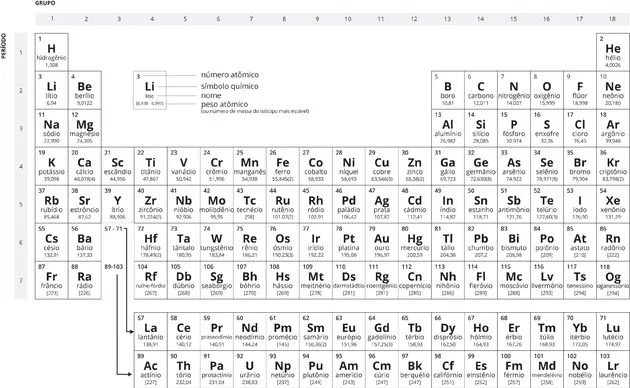This screenshot has width=630, height=388.
Task: Select the Platinum (Pt) platina cell
Action: tap(349, 243)
